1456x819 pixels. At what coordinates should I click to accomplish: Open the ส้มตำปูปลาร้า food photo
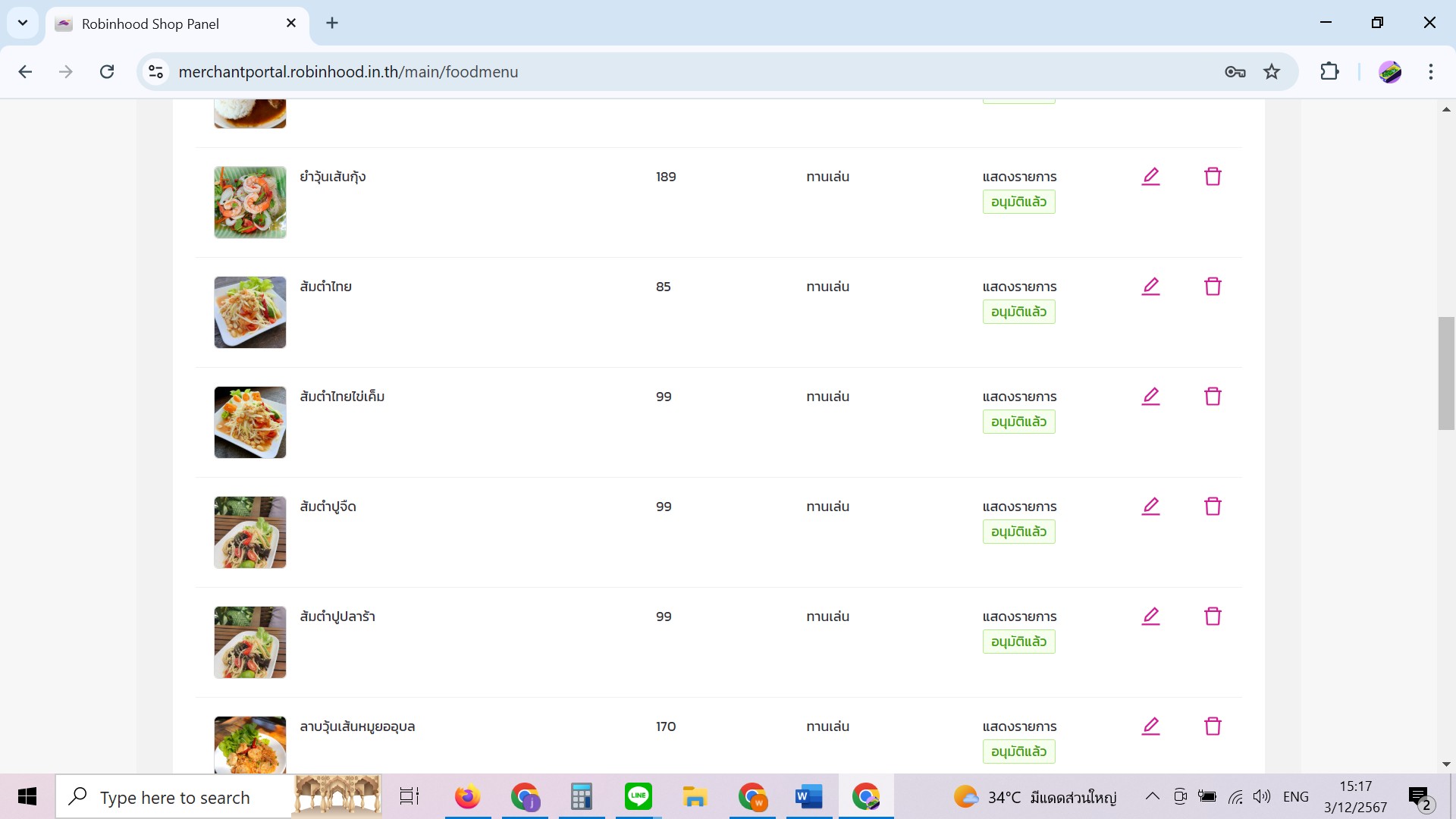click(x=250, y=642)
